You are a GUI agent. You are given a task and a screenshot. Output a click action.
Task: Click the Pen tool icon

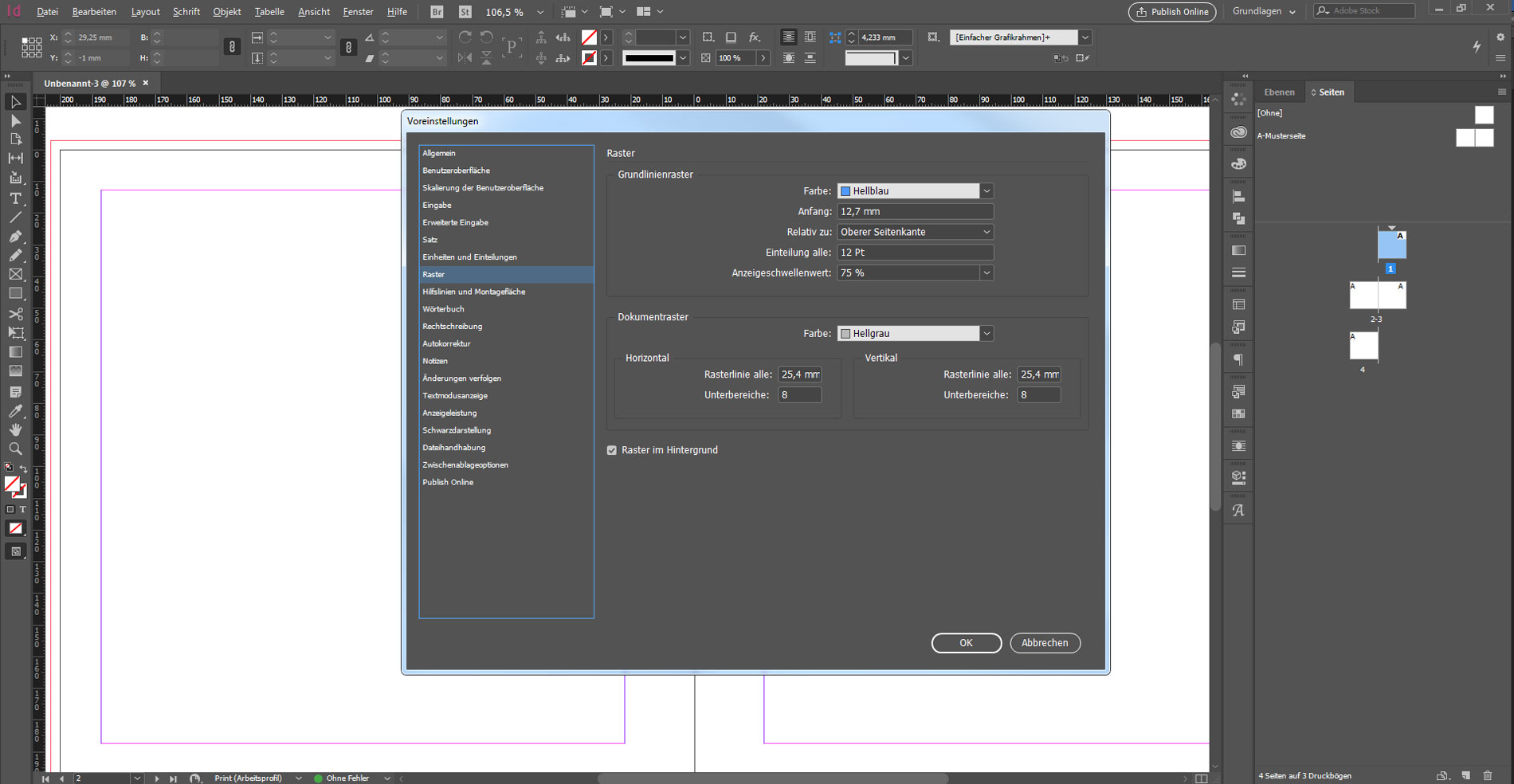(x=15, y=237)
